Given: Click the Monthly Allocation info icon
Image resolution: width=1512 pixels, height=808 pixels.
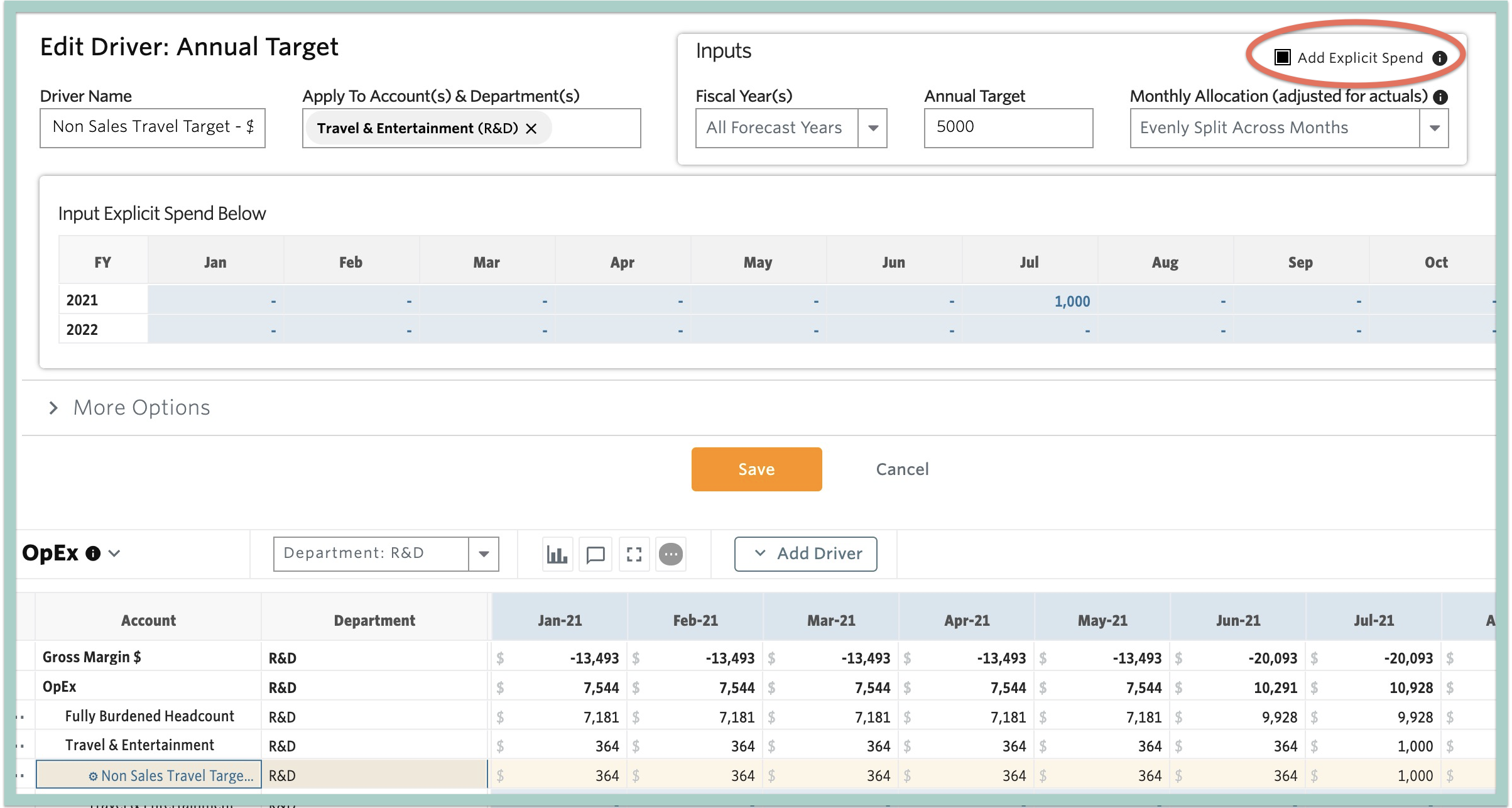Looking at the screenshot, I should tap(1441, 97).
